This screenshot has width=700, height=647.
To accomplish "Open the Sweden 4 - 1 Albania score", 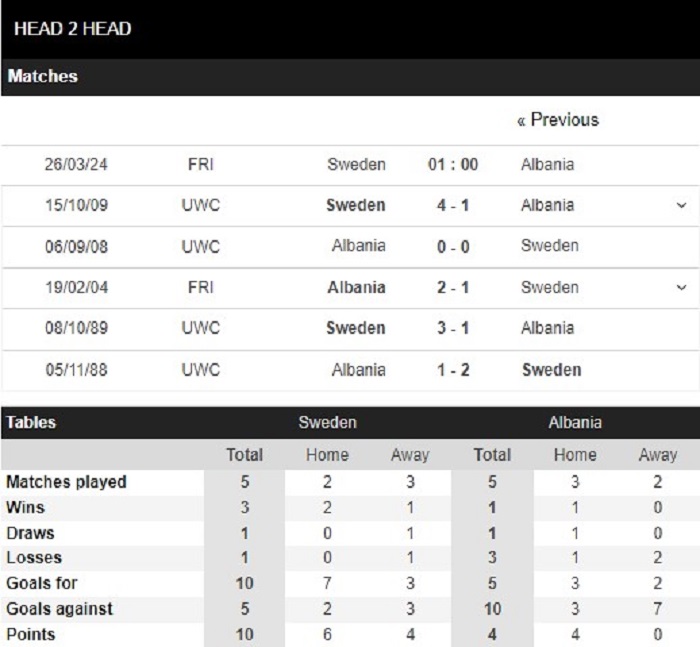I will pyautogui.click(x=453, y=205).
